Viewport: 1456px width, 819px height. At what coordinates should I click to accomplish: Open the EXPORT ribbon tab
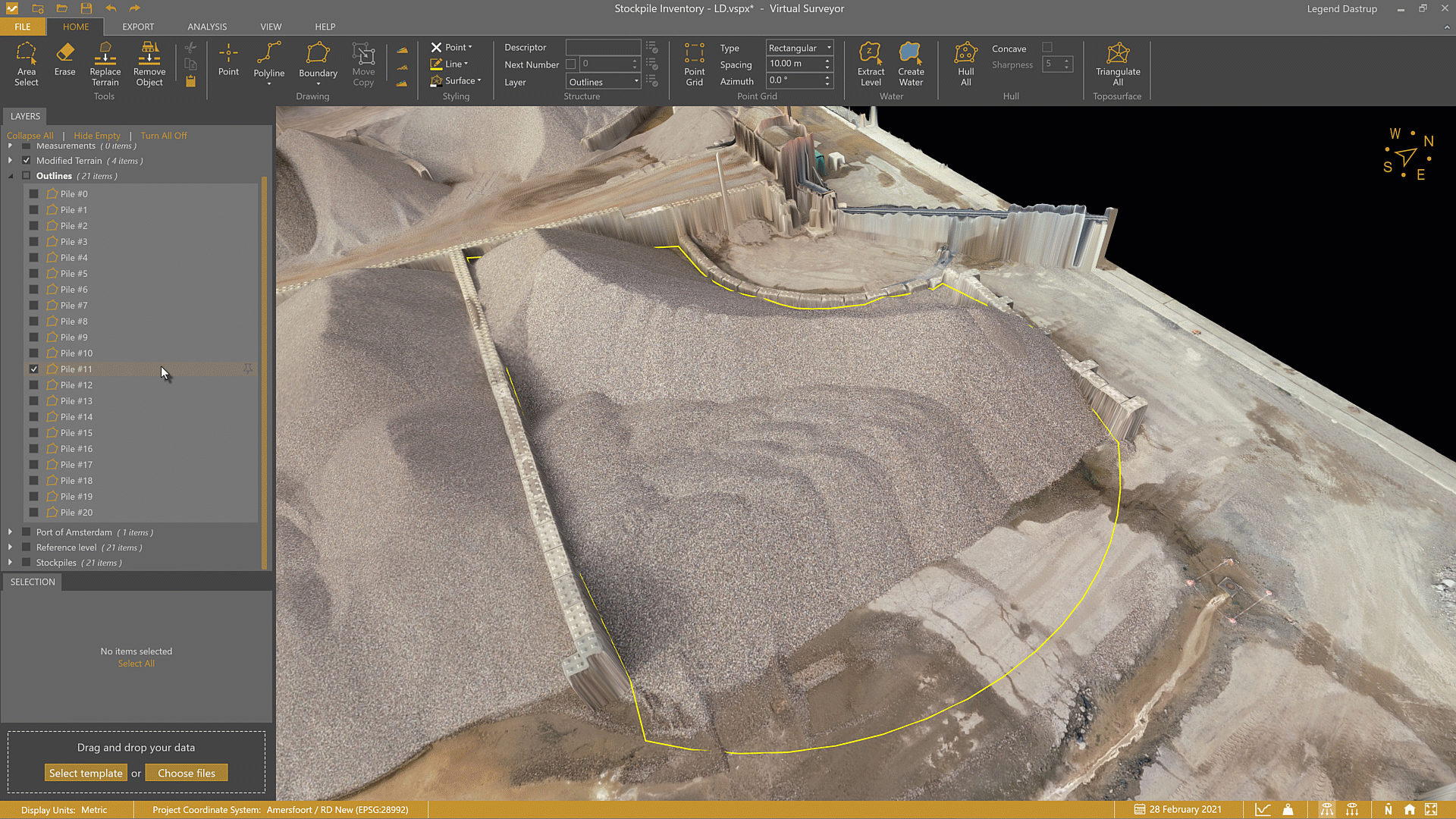[138, 27]
